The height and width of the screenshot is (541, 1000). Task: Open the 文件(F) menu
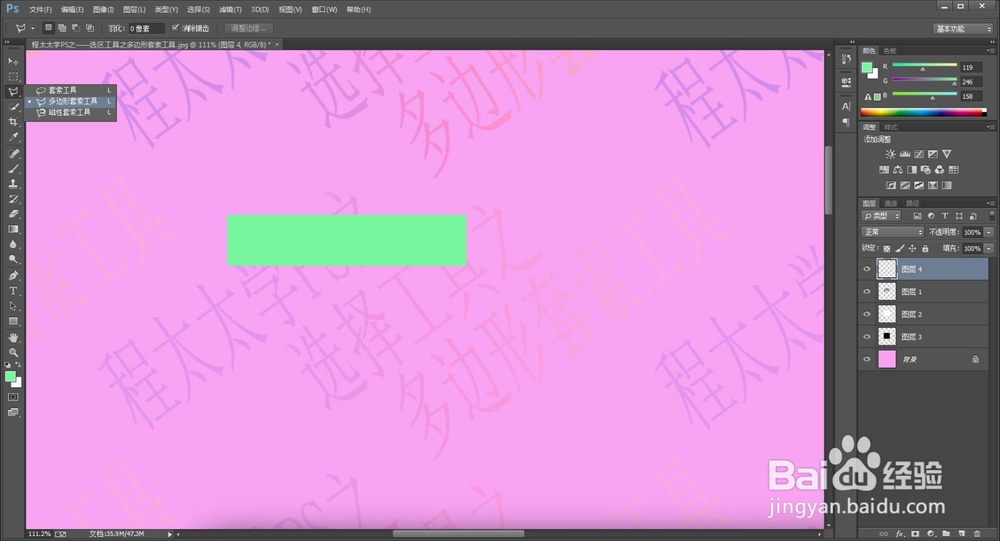coord(40,10)
